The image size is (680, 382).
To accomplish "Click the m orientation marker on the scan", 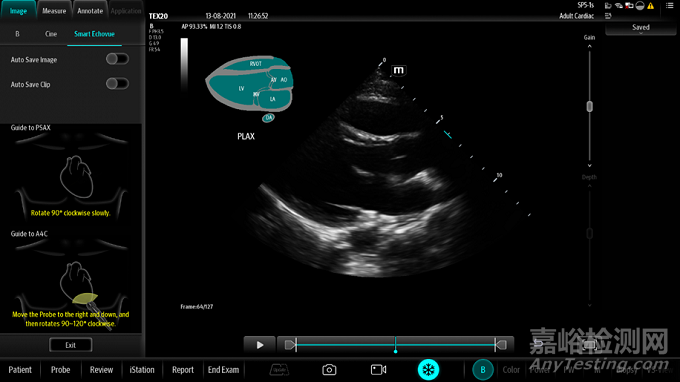I will (398, 70).
